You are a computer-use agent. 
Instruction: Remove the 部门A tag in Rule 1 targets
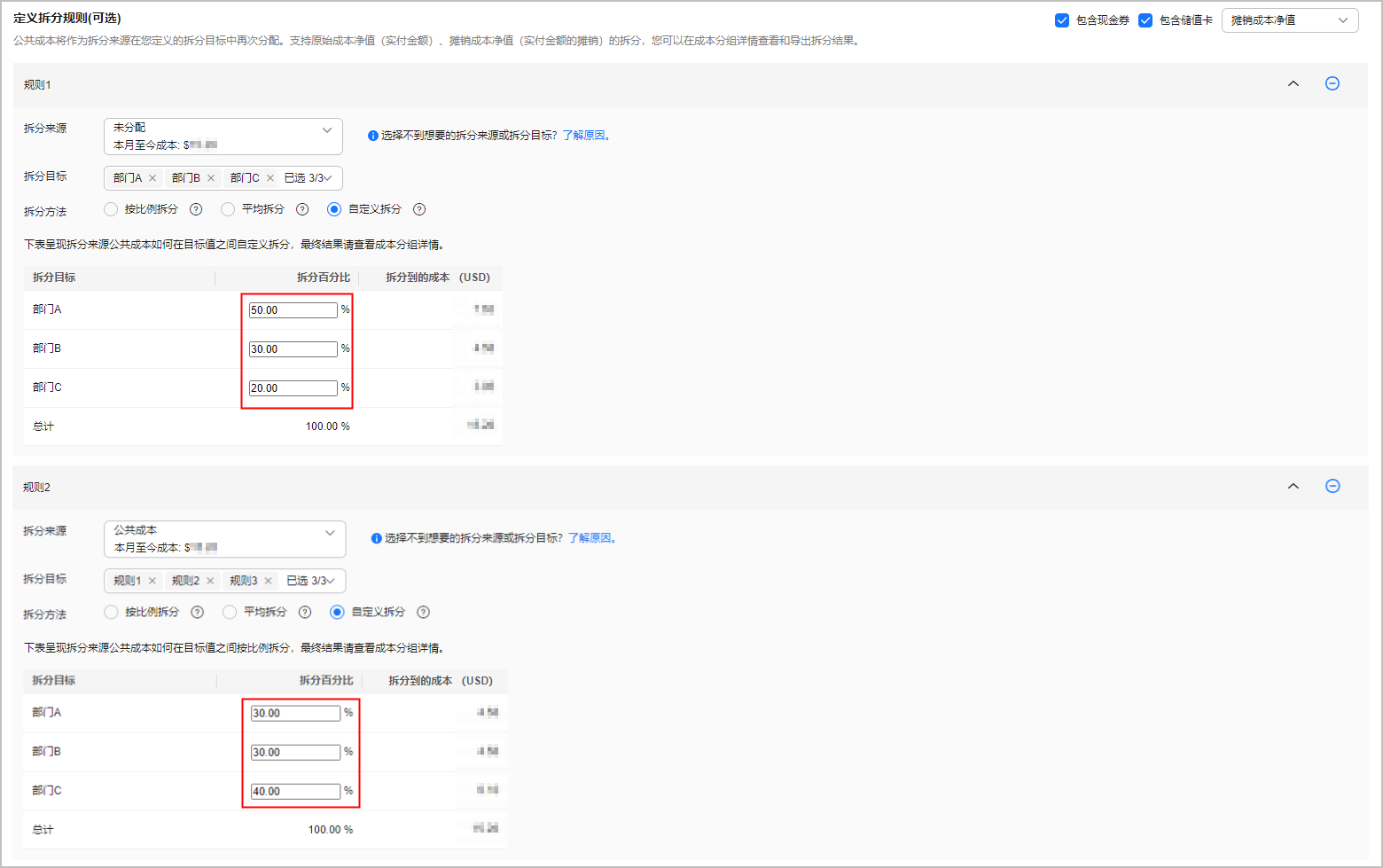coord(152,178)
